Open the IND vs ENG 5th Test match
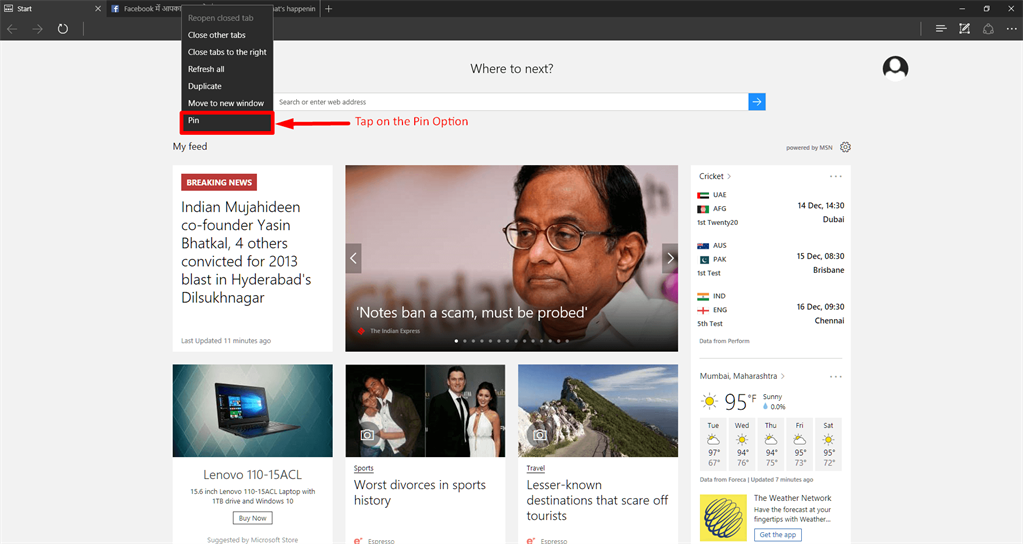Viewport: 1023px width, 544px height. point(771,310)
